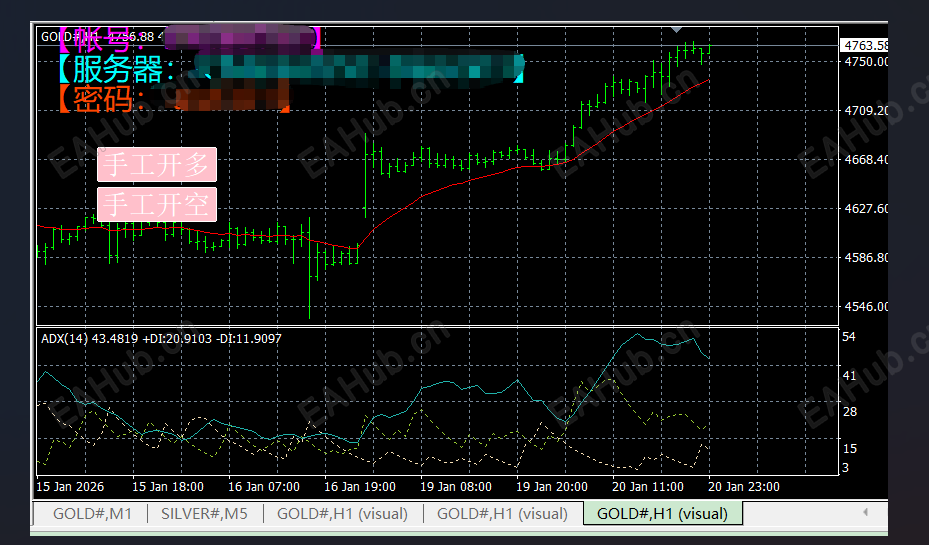929x545 pixels.
Task: Click the grey chart shift triangle marker
Action: coord(677,30)
